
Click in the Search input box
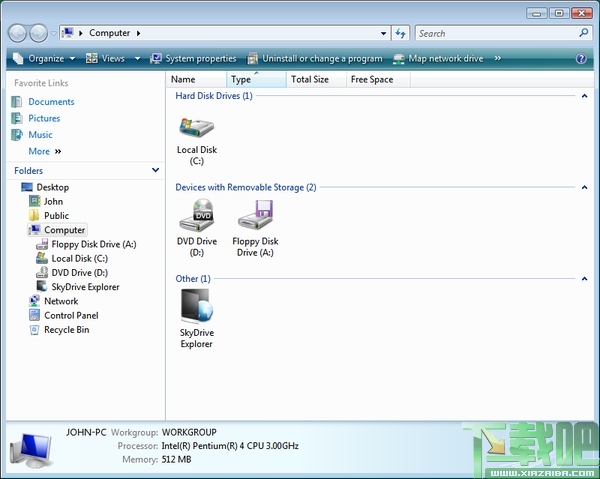[x=497, y=33]
